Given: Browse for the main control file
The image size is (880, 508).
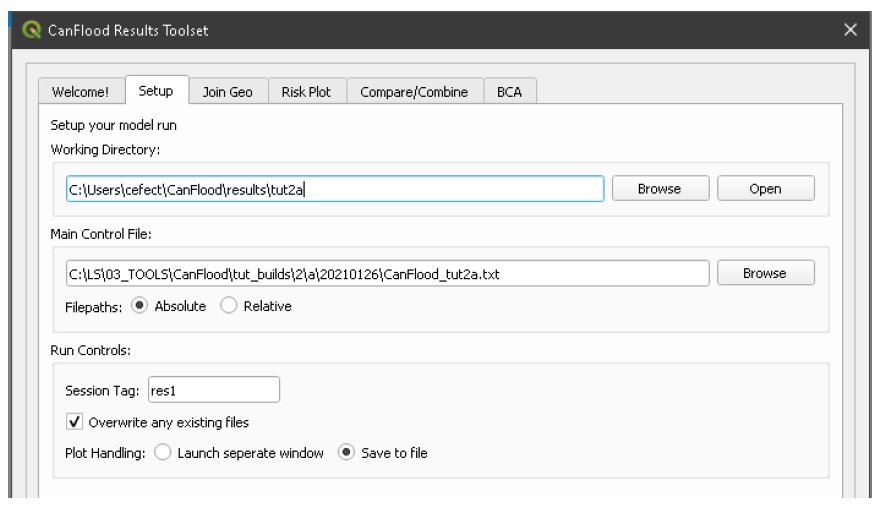Looking at the screenshot, I should [766, 273].
